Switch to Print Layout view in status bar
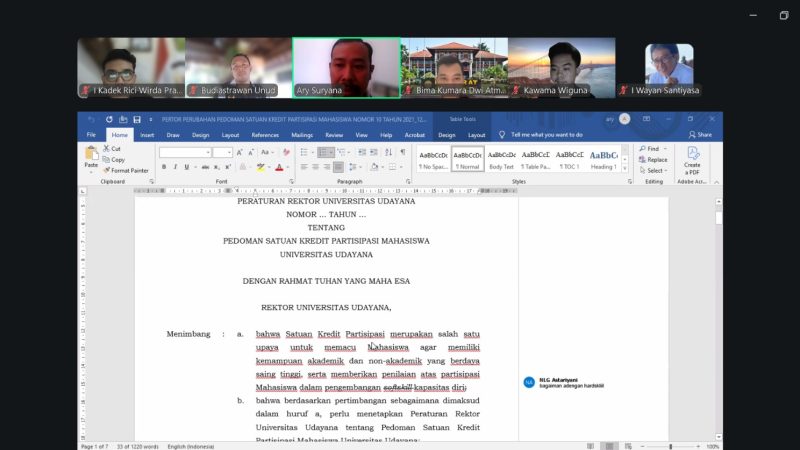Screen dimensions: 800x450 tap(609, 446)
